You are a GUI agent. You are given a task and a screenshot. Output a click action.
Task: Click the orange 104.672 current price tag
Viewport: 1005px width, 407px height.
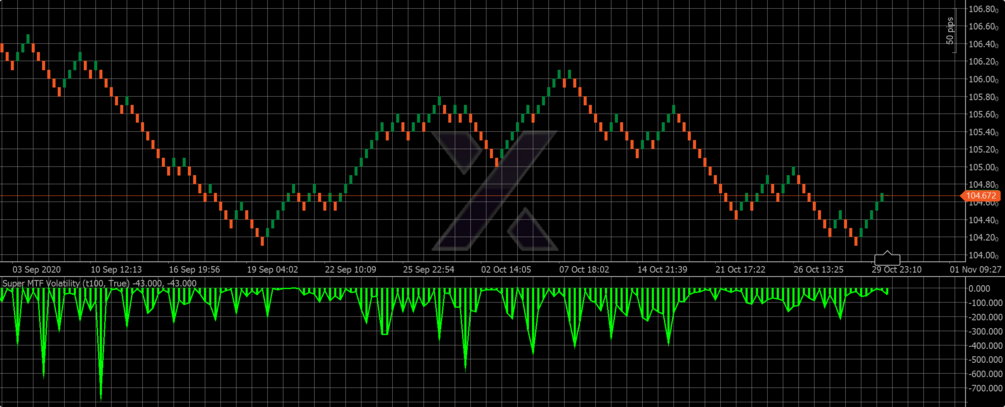pos(980,195)
